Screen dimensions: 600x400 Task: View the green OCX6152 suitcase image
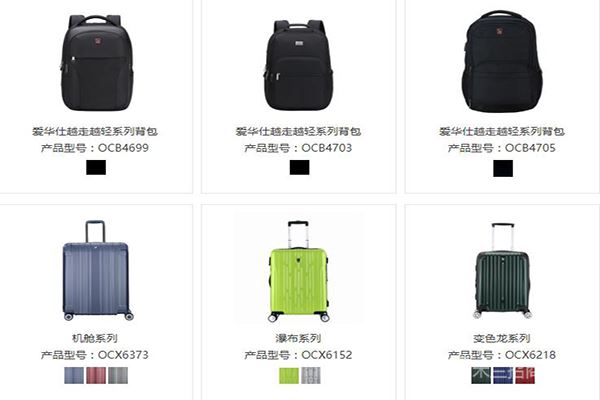tap(299, 271)
